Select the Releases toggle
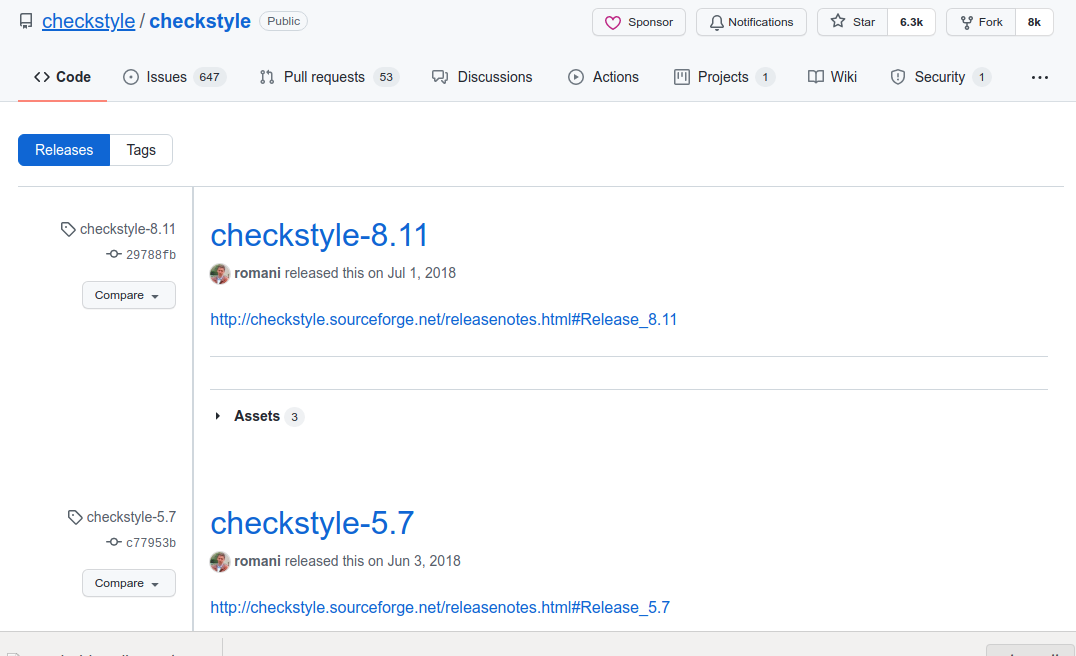Viewport: 1076px width, 656px height. click(63, 149)
